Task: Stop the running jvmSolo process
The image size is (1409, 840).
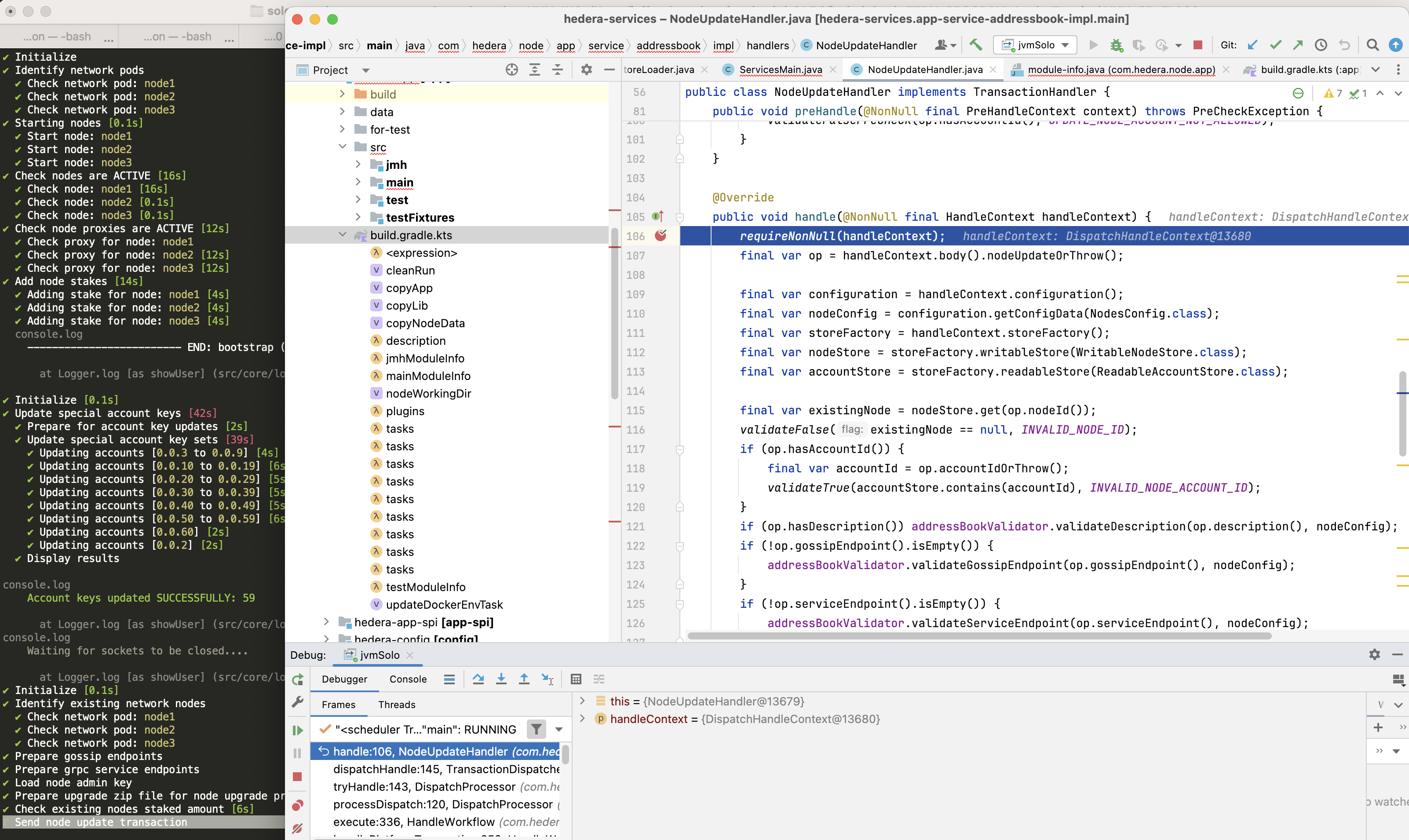Action: pyautogui.click(x=1197, y=45)
